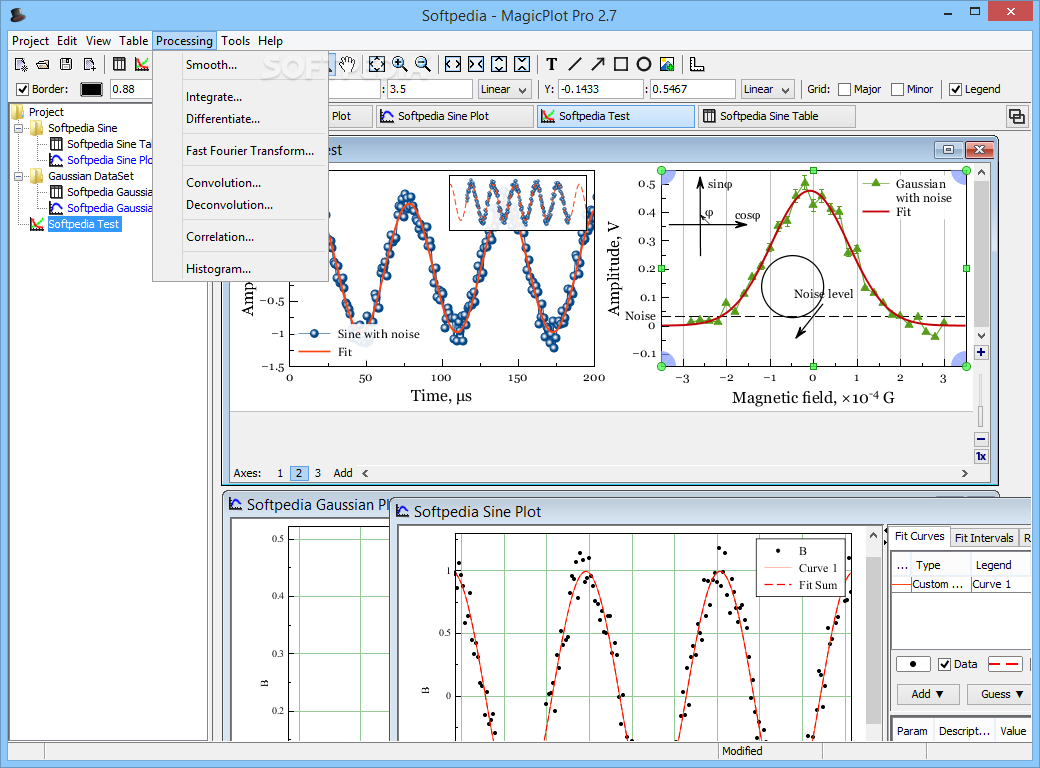Open the data marker style picker
The height and width of the screenshot is (768, 1040).
(913, 664)
